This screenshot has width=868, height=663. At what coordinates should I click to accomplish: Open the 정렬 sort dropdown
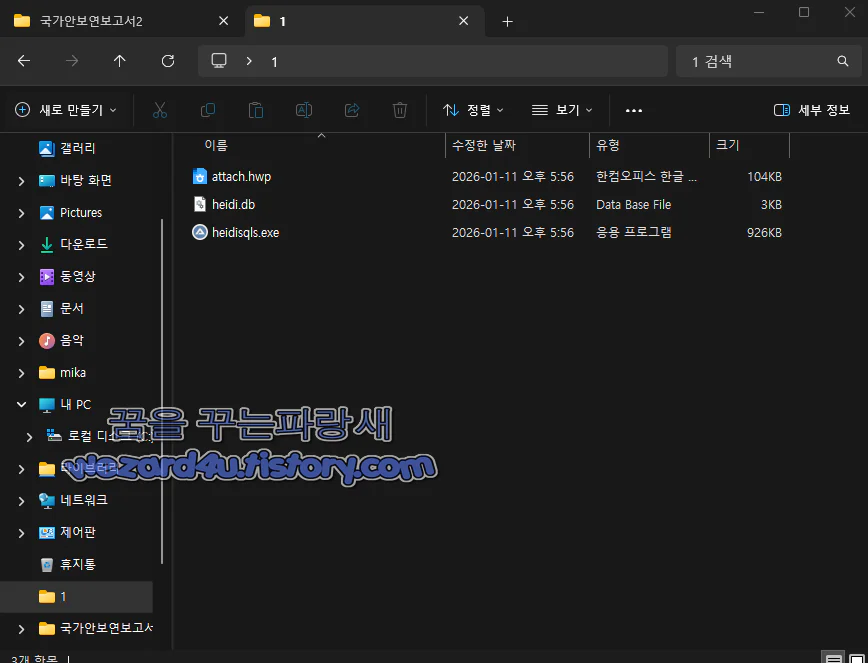[473, 110]
